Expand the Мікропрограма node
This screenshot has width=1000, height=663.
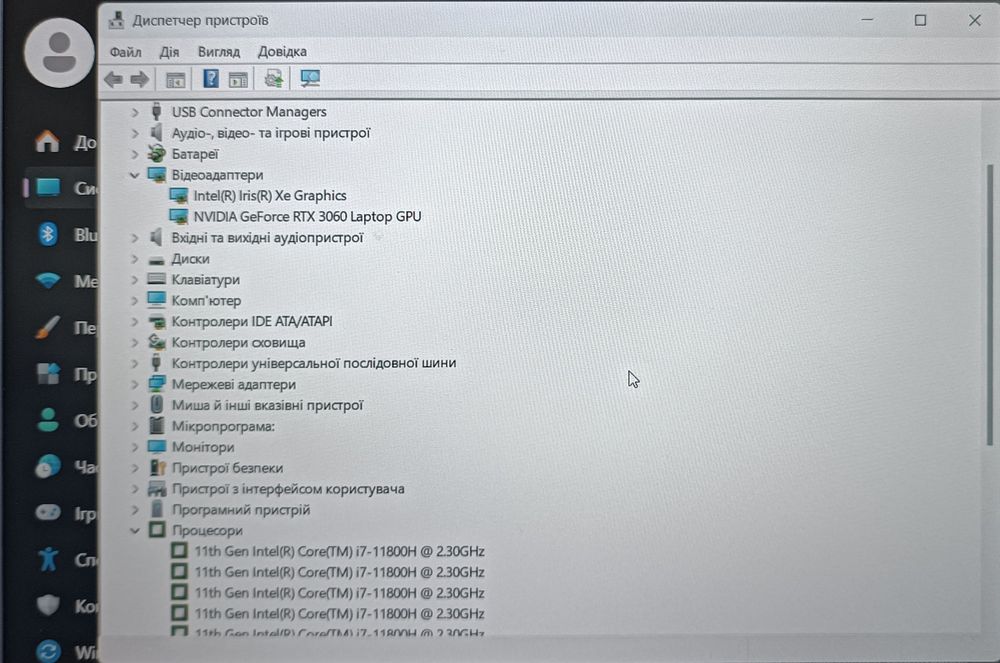pyautogui.click(x=135, y=426)
